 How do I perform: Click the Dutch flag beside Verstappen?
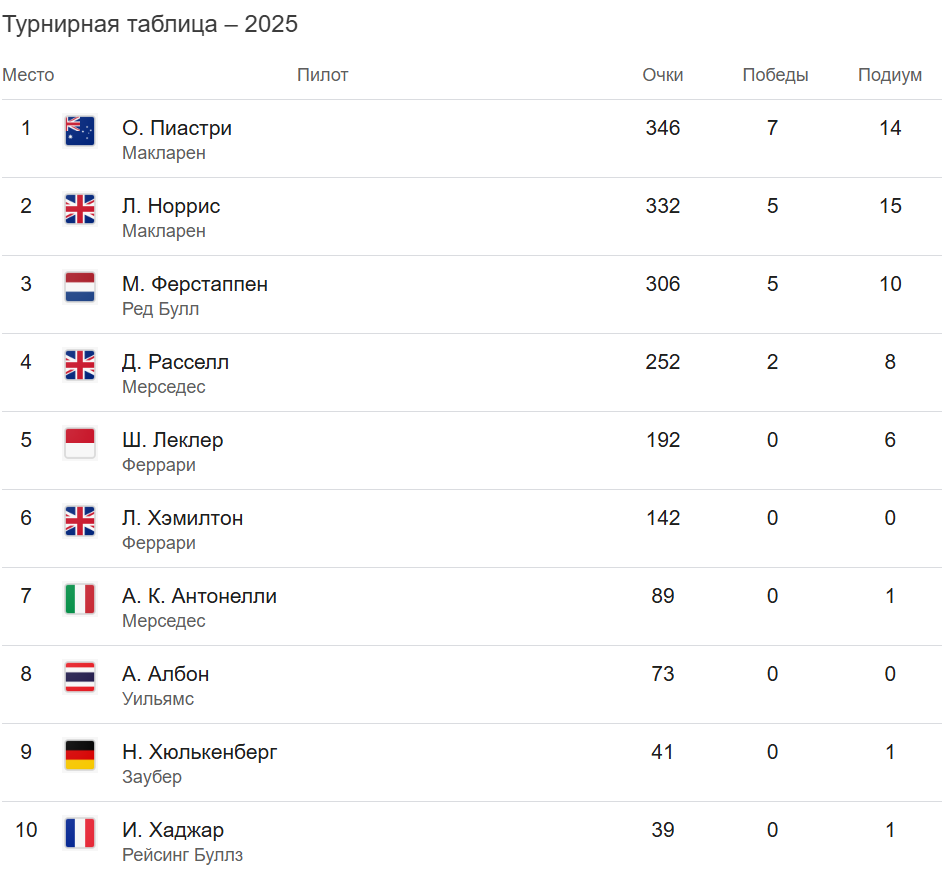point(80,287)
